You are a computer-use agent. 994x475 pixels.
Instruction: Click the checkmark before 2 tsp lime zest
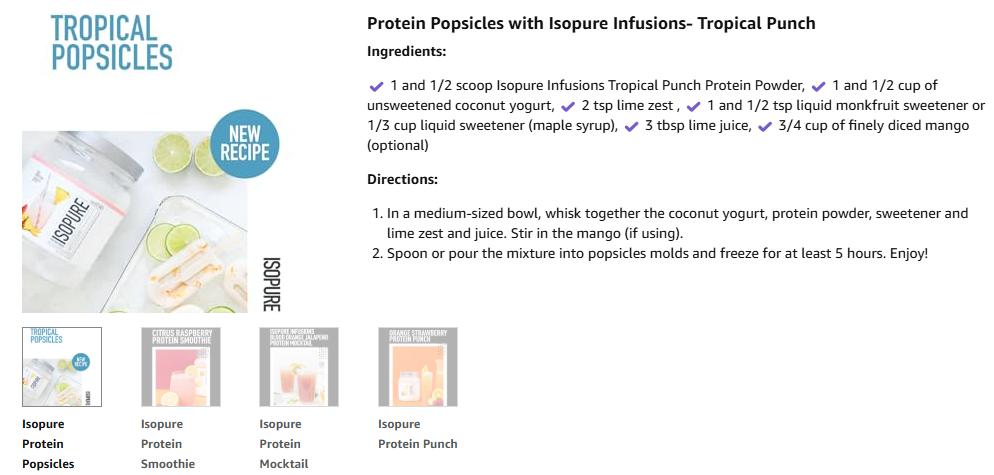[567, 106]
